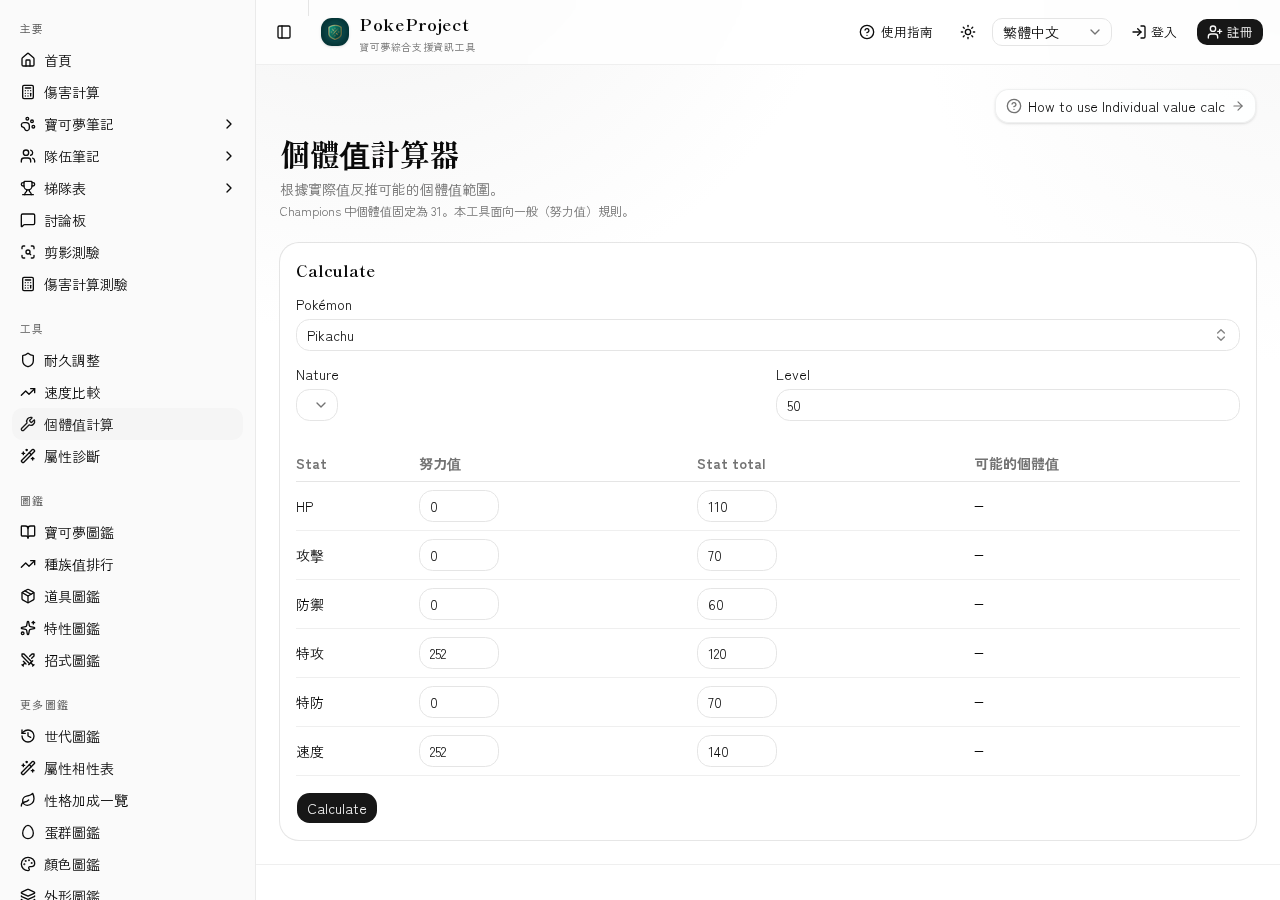1280x900 pixels.
Task: Click the sparkle icon beside 特性圖鑑
Action: coord(28,628)
